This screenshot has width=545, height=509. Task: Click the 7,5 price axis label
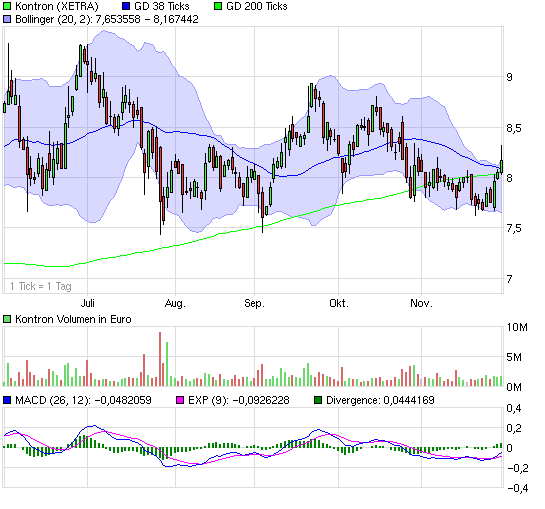(x=514, y=228)
